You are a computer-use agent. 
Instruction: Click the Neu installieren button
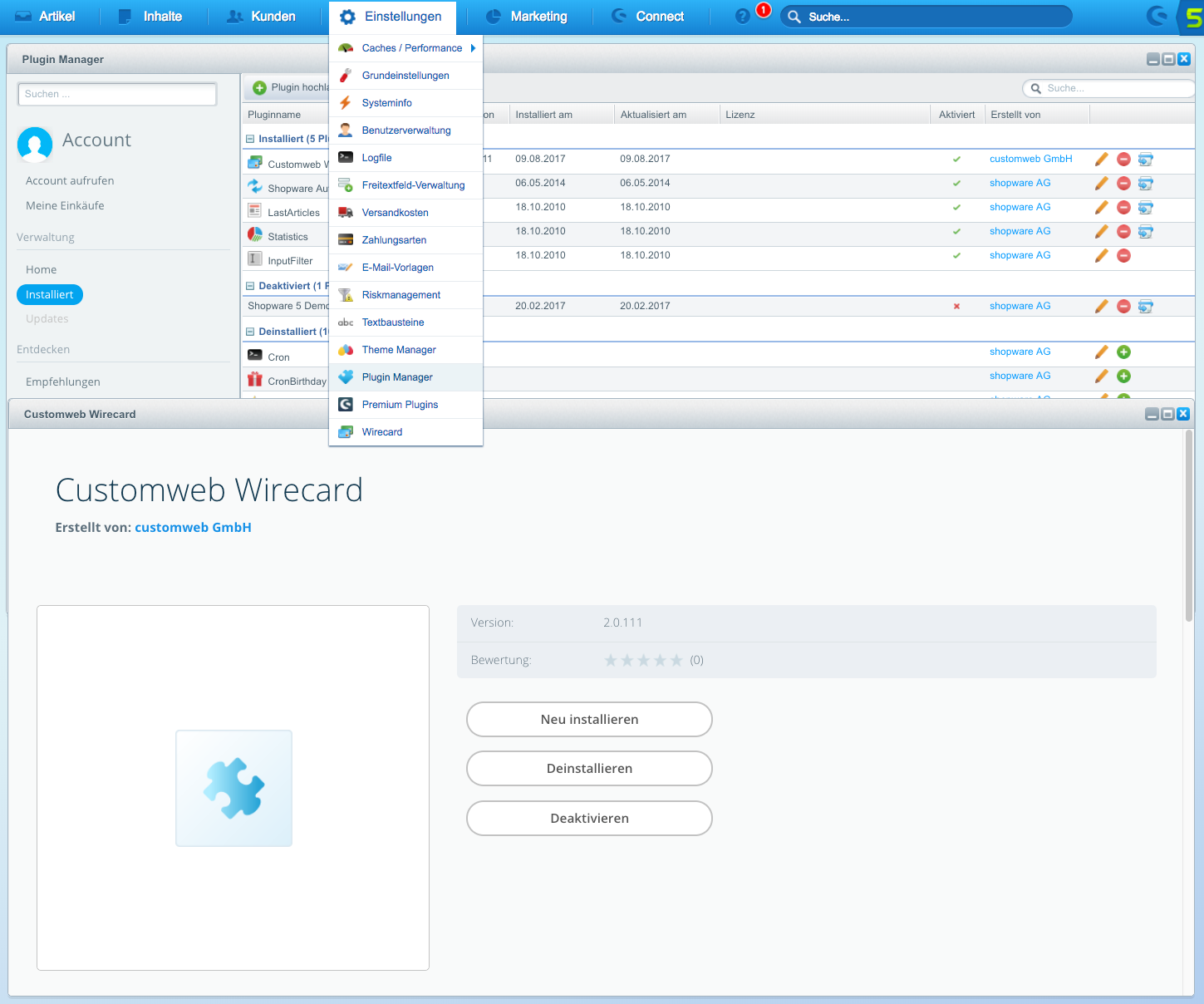[x=589, y=719]
